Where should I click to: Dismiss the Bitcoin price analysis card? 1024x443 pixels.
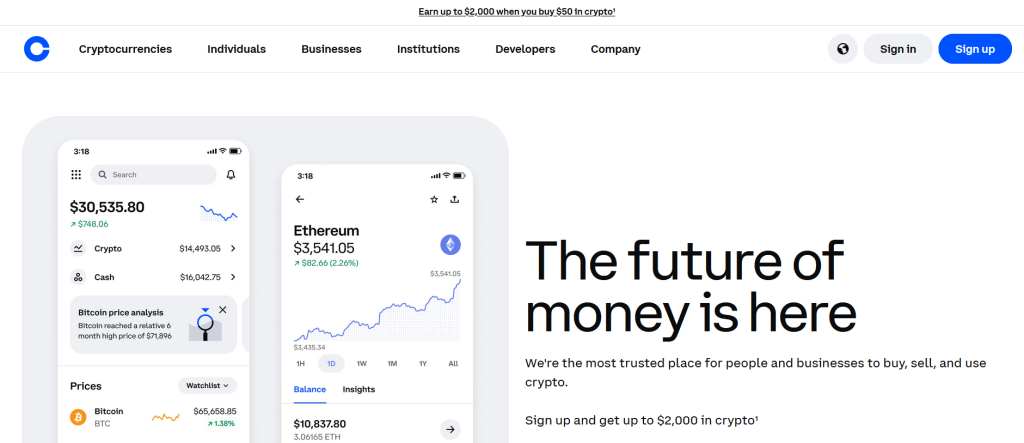(222, 310)
